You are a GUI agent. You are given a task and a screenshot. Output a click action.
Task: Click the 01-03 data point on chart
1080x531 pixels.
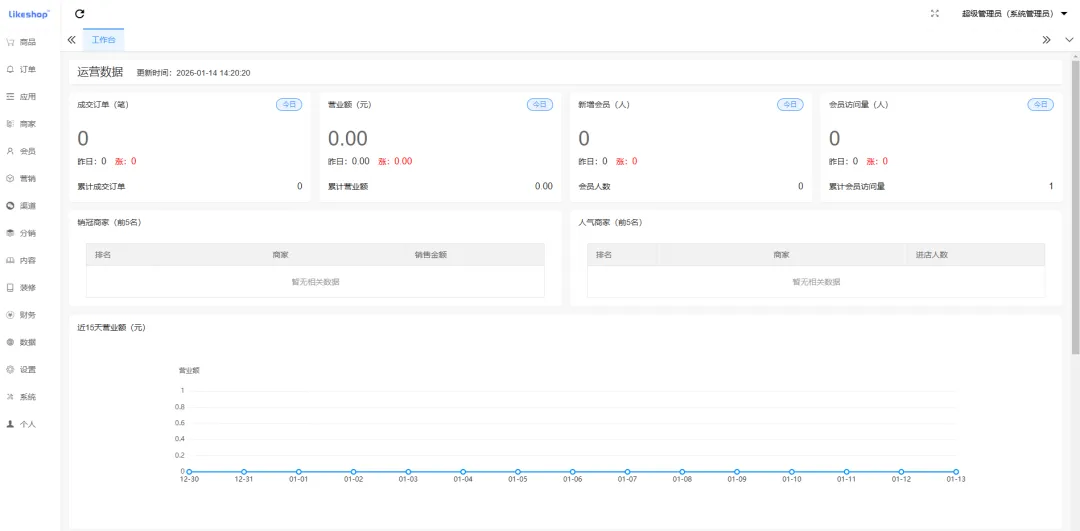pos(408,472)
